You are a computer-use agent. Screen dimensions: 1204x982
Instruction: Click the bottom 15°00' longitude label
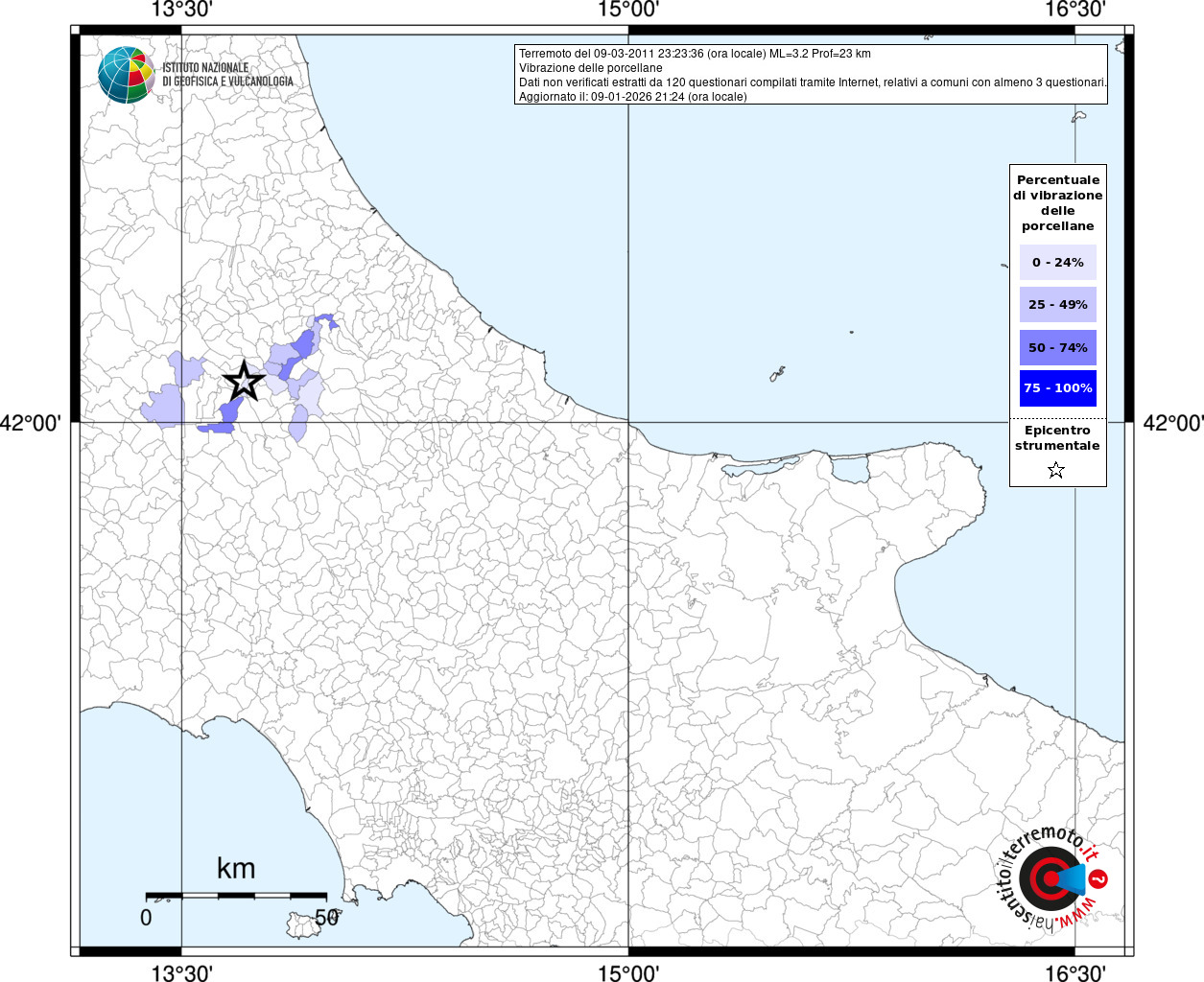click(x=628, y=972)
